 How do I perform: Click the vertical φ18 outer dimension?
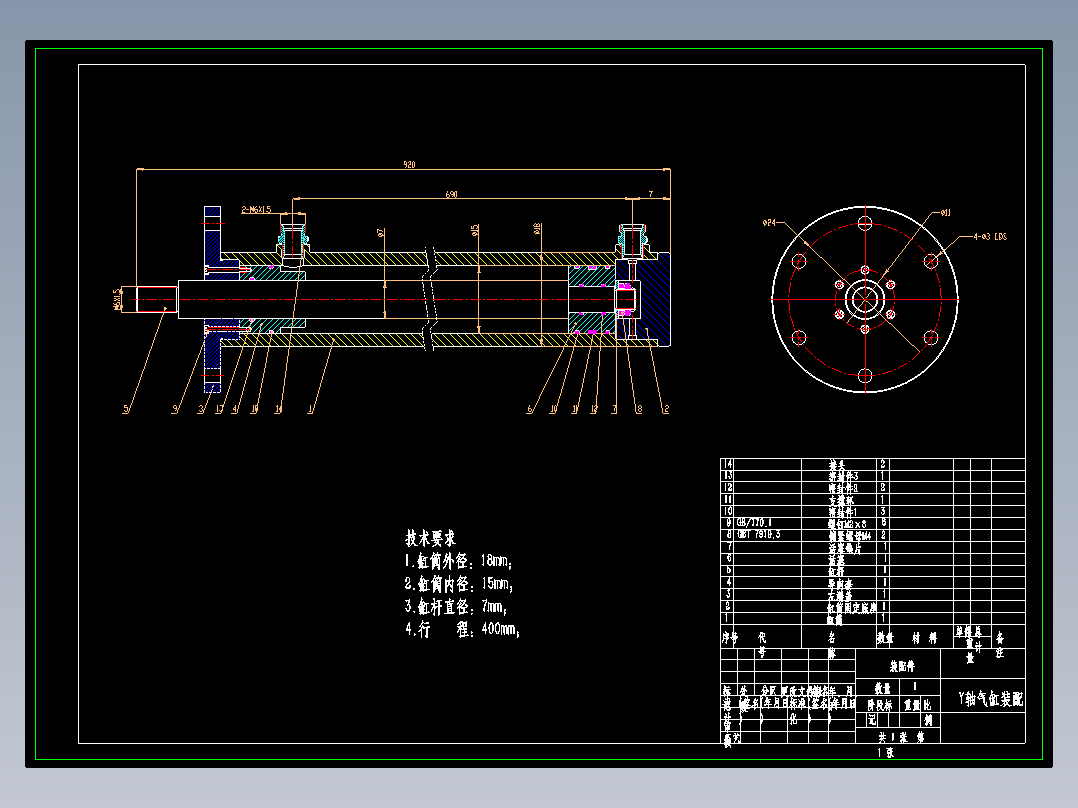pos(537,229)
